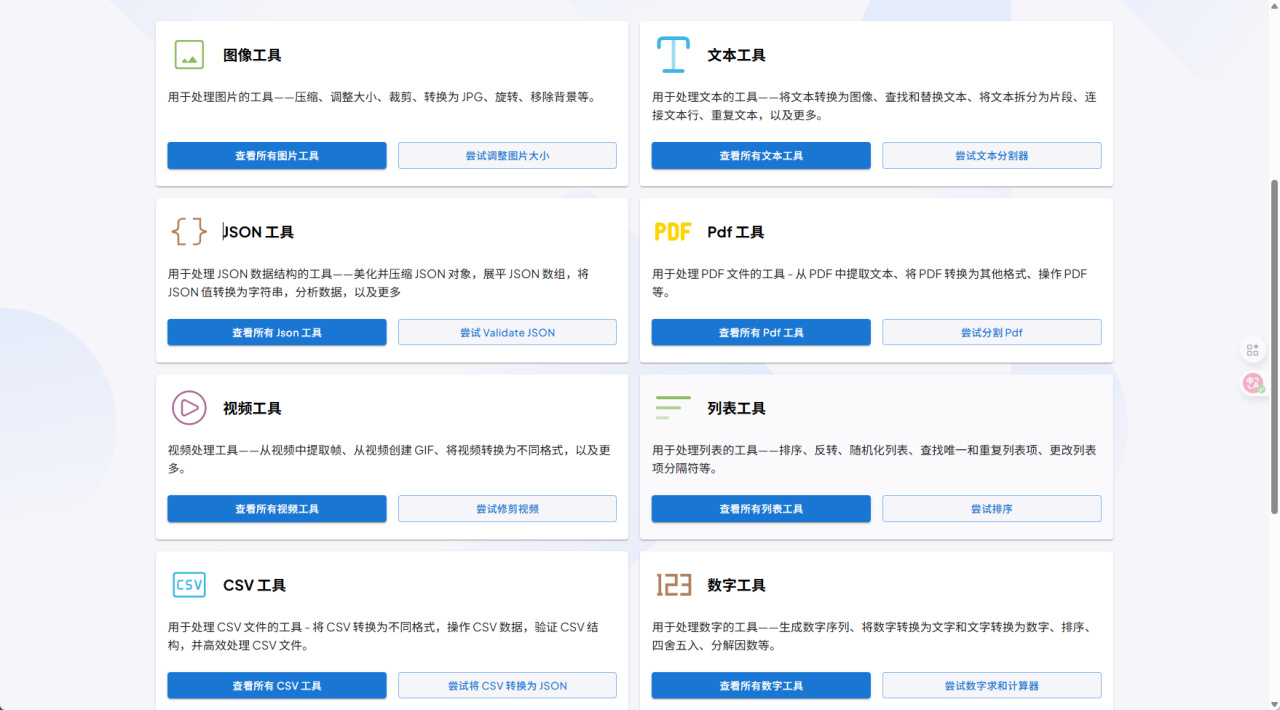Click the pink translate floating icon

click(1253, 383)
